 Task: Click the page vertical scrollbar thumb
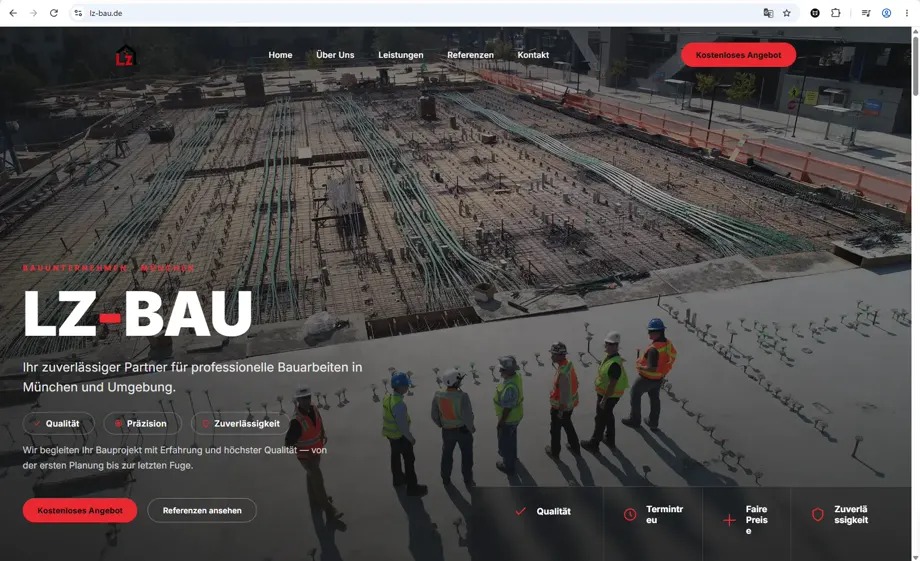(915, 65)
